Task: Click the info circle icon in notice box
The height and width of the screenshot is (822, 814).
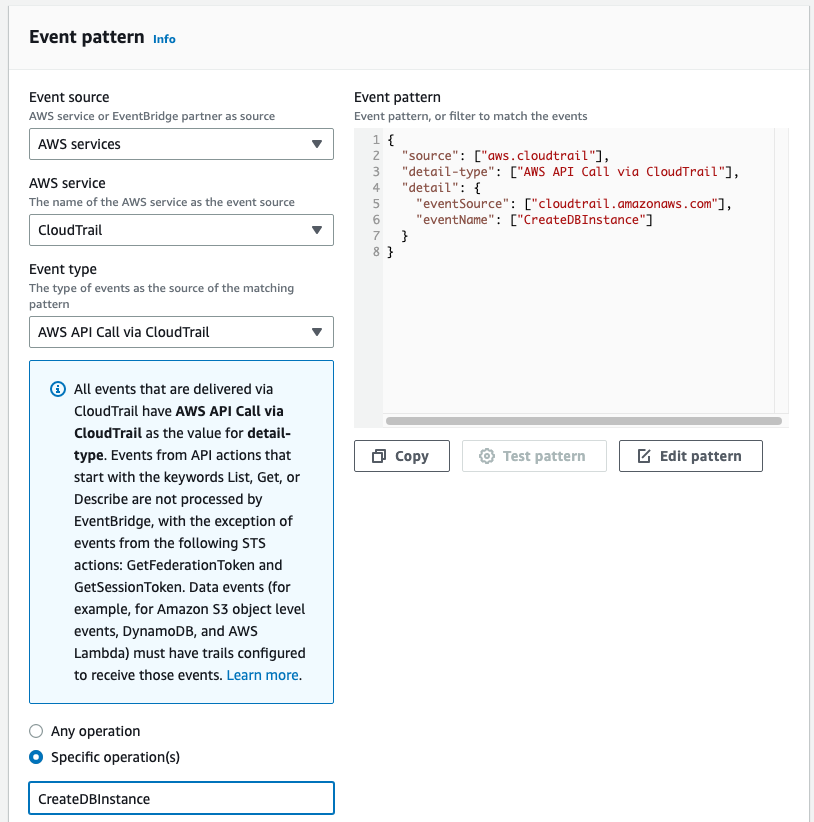Action: tap(58, 389)
